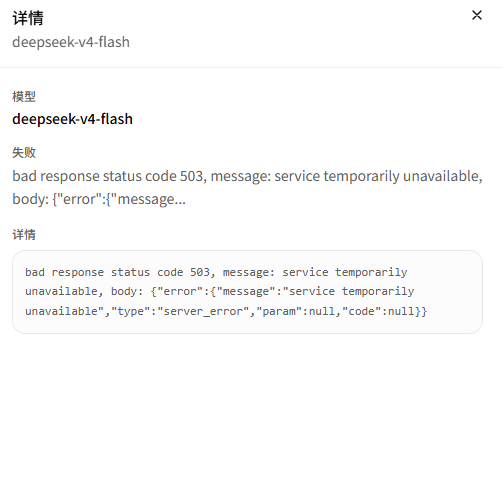The height and width of the screenshot is (491, 503).
Task: Click the 详情 panel title heading
Action: 28,18
